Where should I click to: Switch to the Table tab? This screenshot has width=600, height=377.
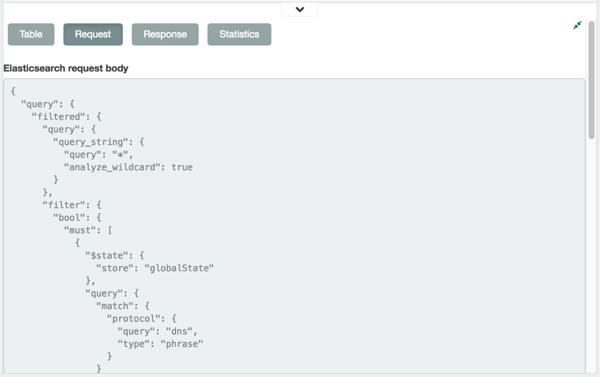coord(31,34)
